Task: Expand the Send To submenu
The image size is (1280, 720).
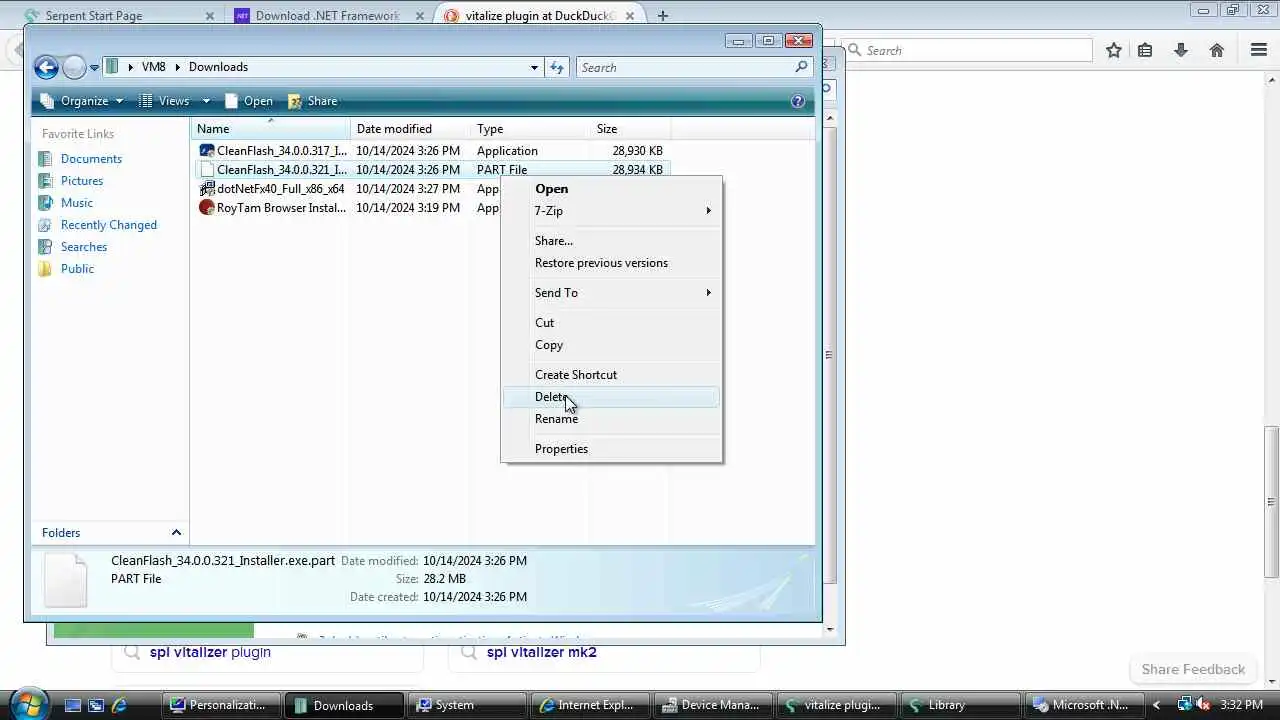Action: click(x=611, y=293)
